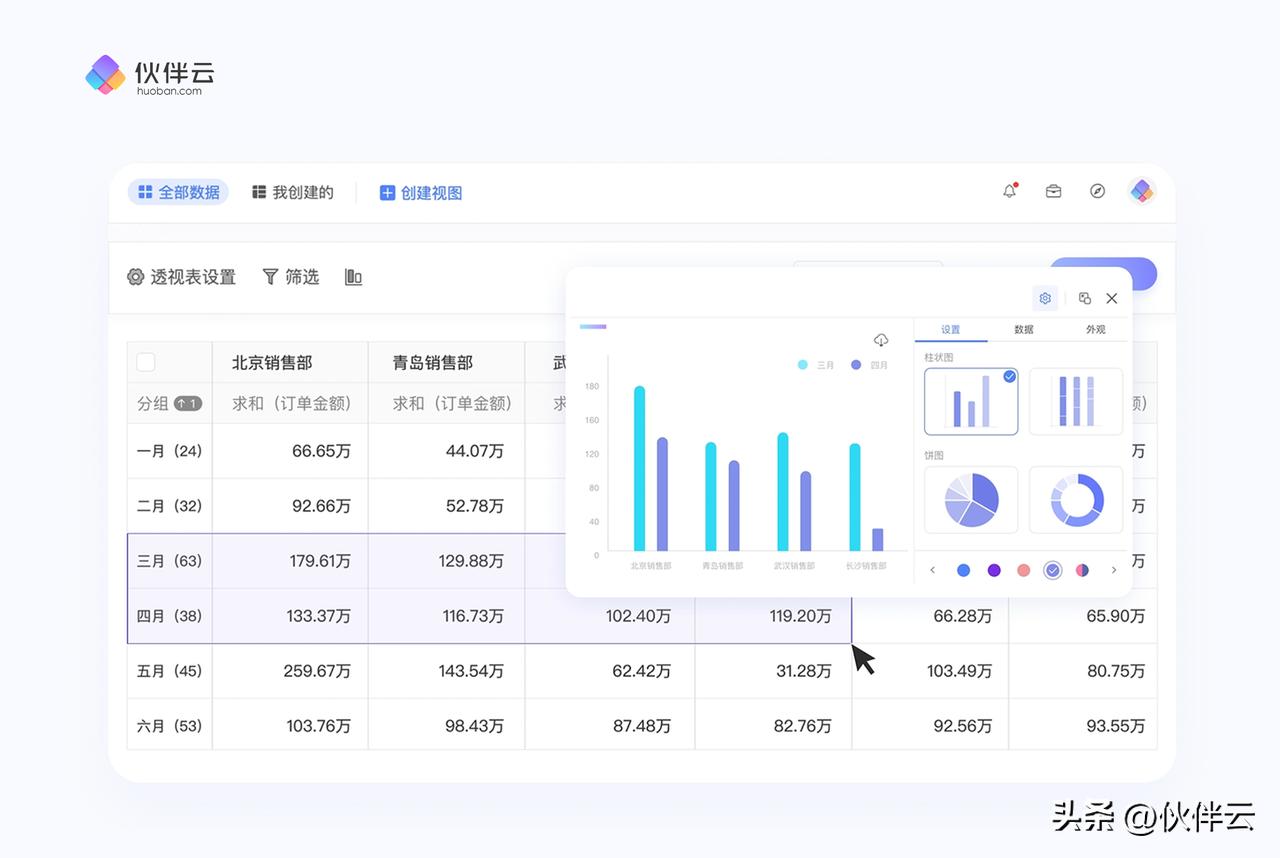Select the donut chart style thumbnail

click(x=1075, y=499)
